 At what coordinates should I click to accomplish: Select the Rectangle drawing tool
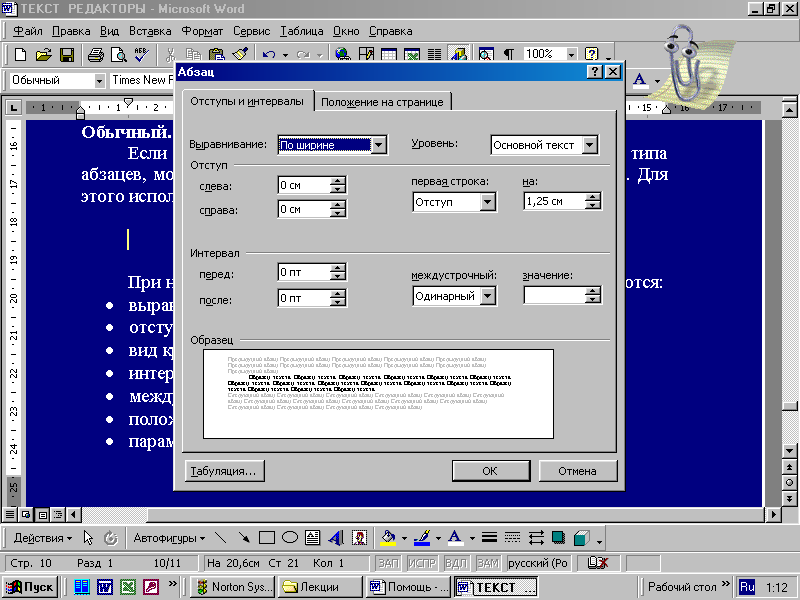click(267, 538)
